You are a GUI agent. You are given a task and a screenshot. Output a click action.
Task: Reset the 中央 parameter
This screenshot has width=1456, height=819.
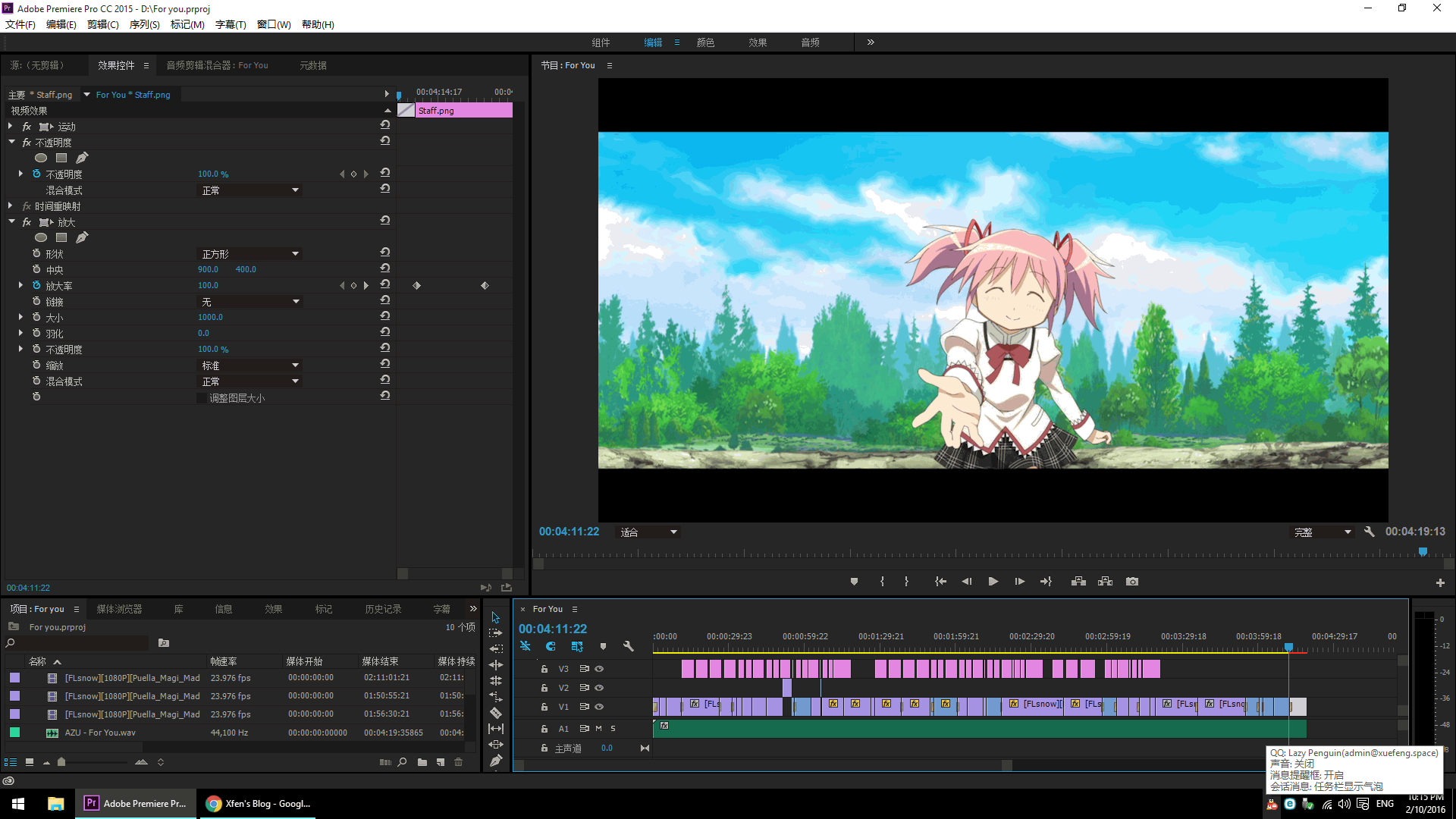pos(385,268)
